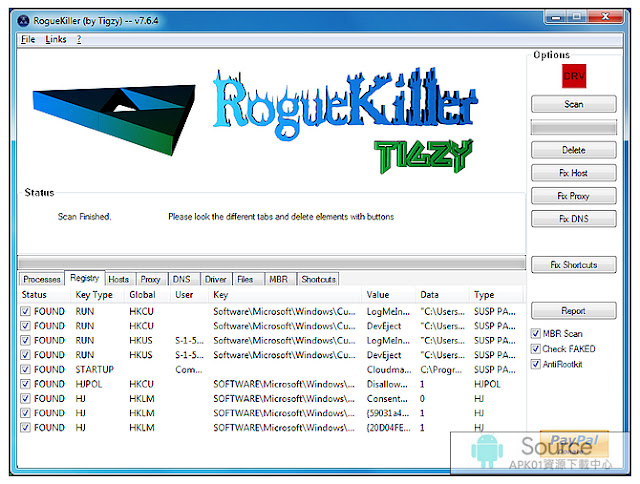This screenshot has height=484, width=640.
Task: Click the wide progress bar above the tabs
Action: click(x=272, y=262)
